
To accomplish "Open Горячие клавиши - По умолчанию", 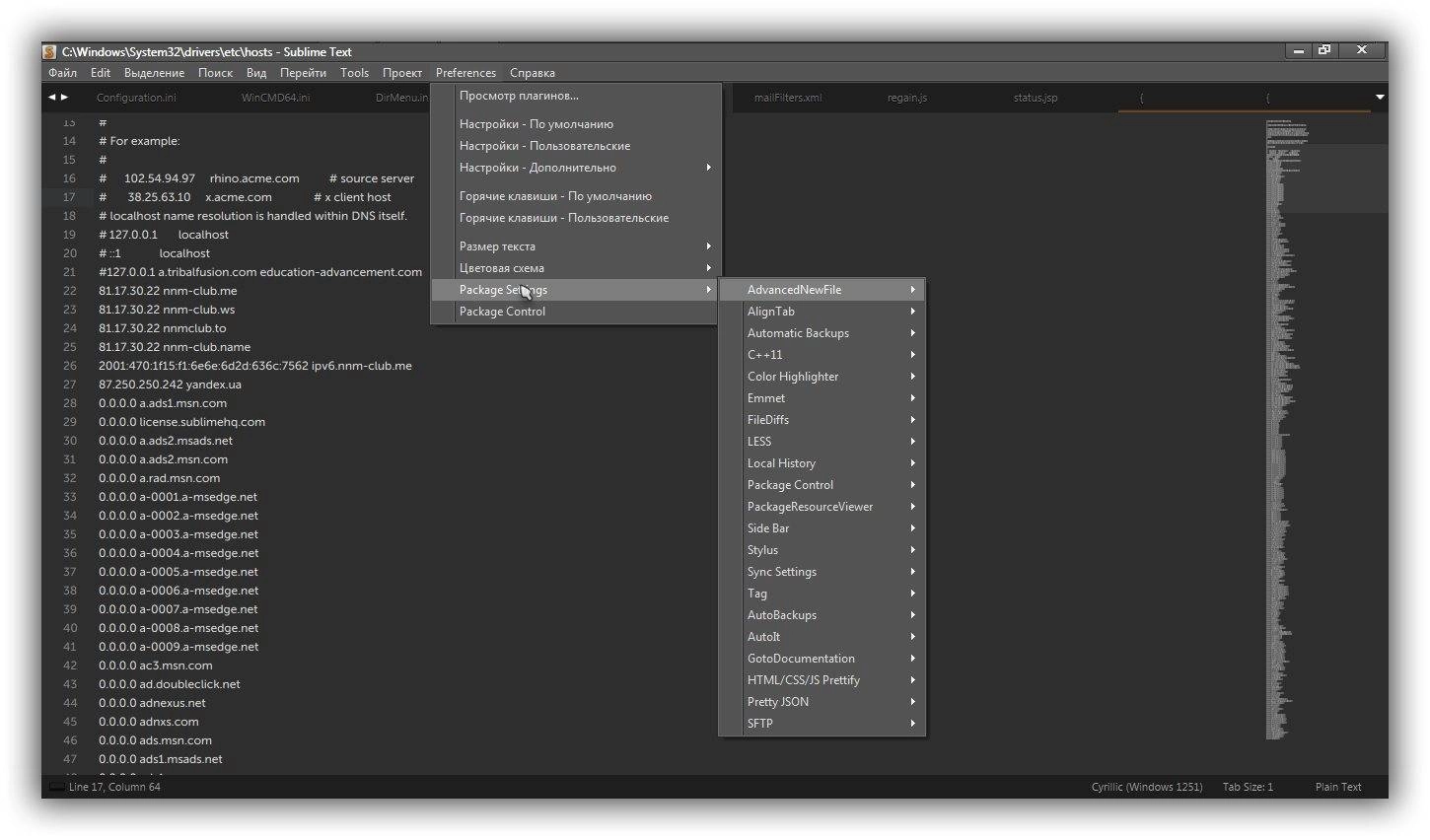I will coord(574,196).
